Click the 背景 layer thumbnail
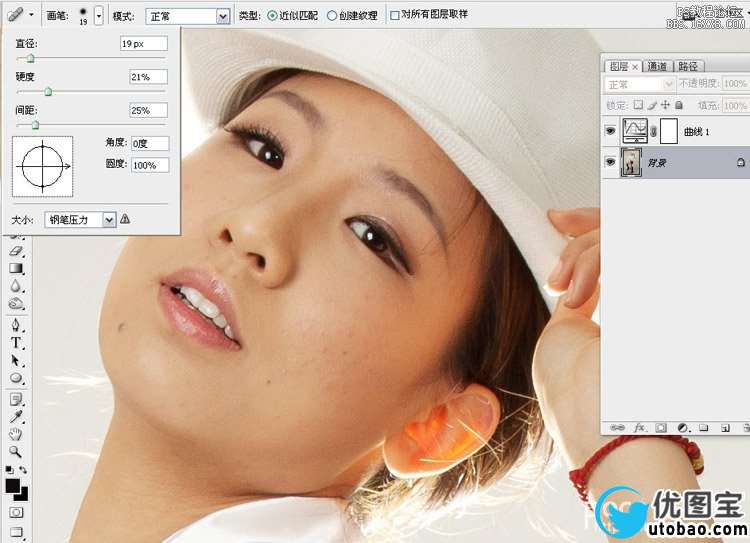This screenshot has height=543, width=750. pyautogui.click(x=631, y=163)
